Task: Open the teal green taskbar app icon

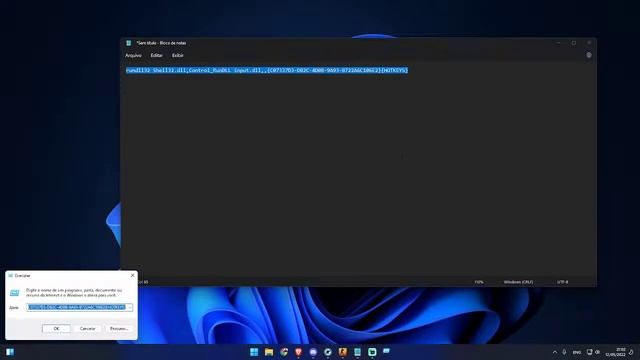Action: click(372, 352)
